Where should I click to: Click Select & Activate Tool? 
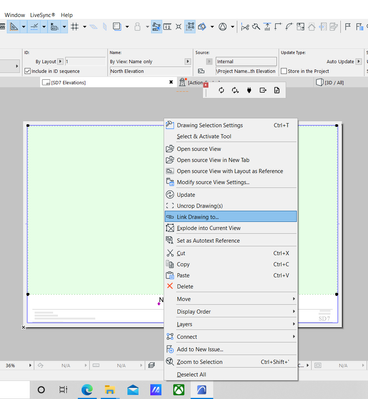pyautogui.click(x=231, y=136)
